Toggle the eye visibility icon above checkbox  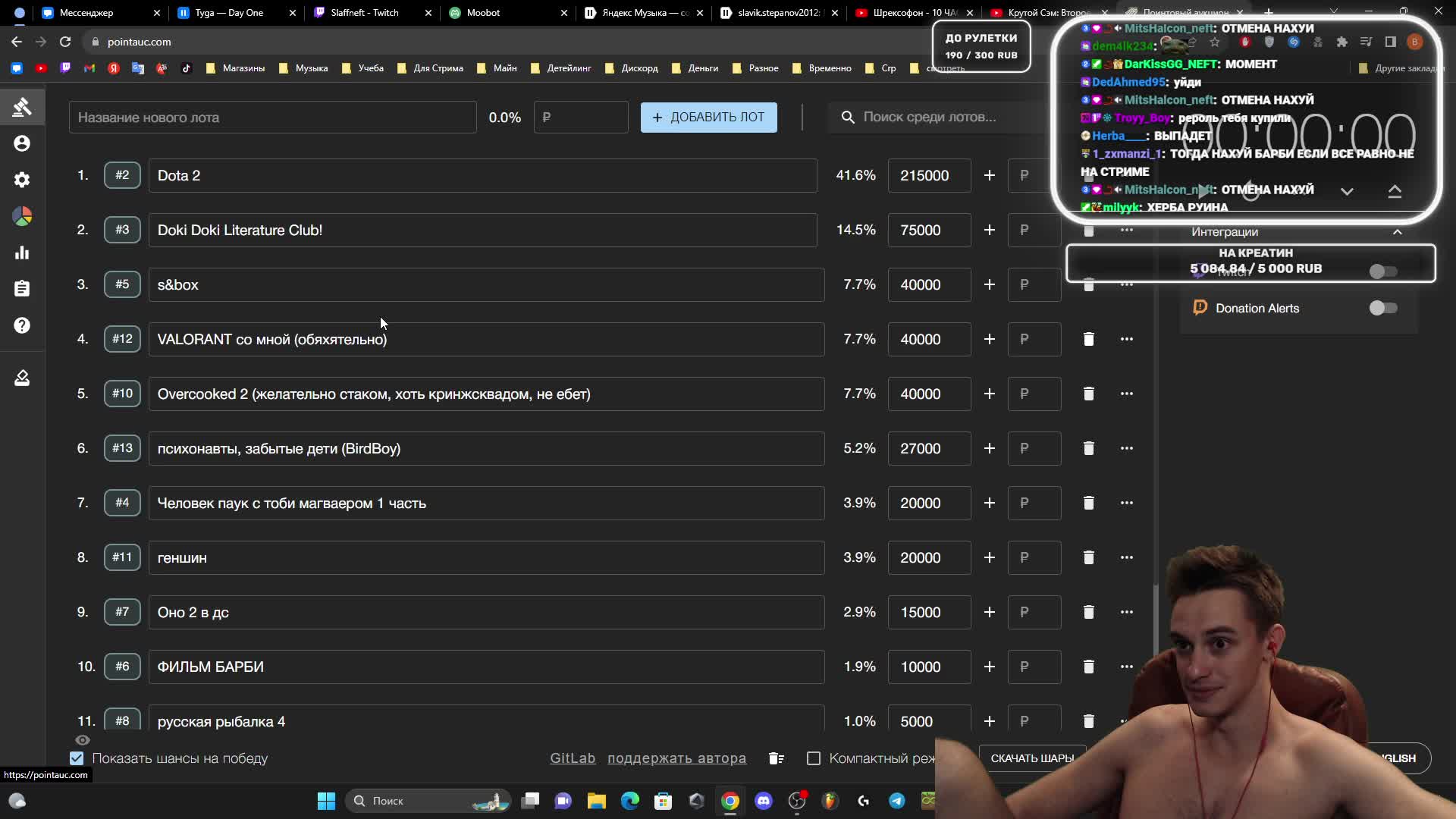point(83,740)
